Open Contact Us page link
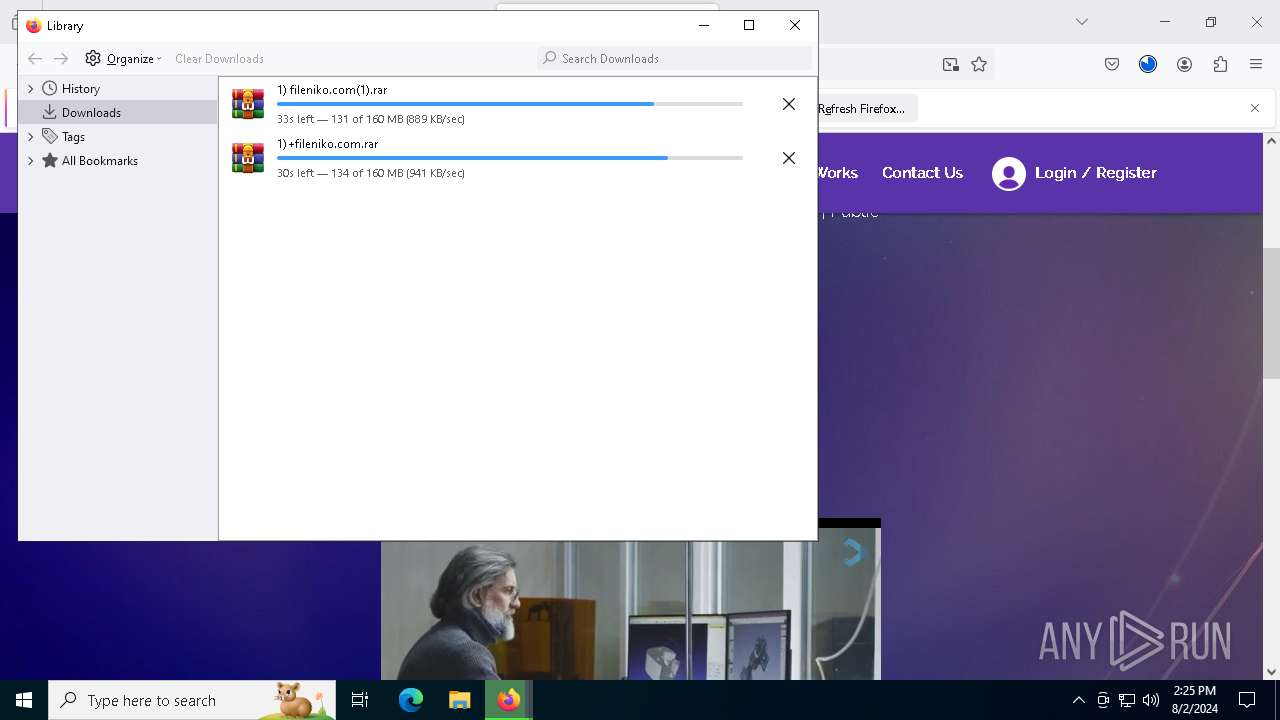1280x720 pixels. tap(922, 173)
